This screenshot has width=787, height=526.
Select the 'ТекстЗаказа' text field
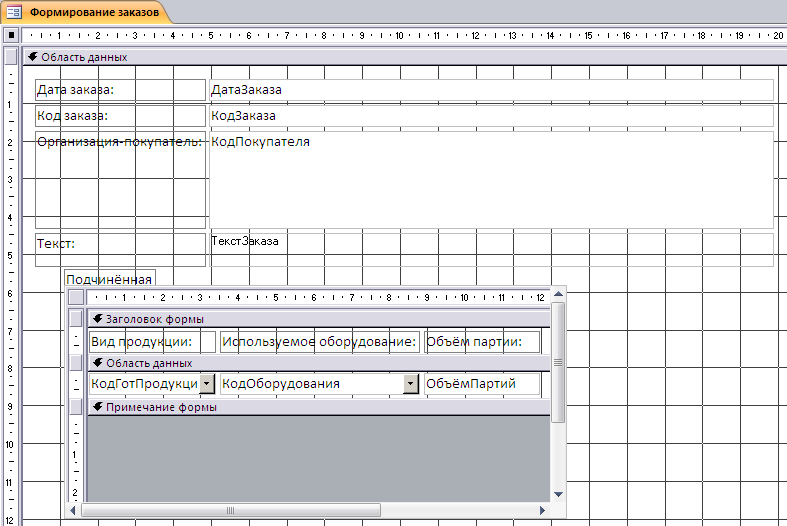(x=491, y=249)
